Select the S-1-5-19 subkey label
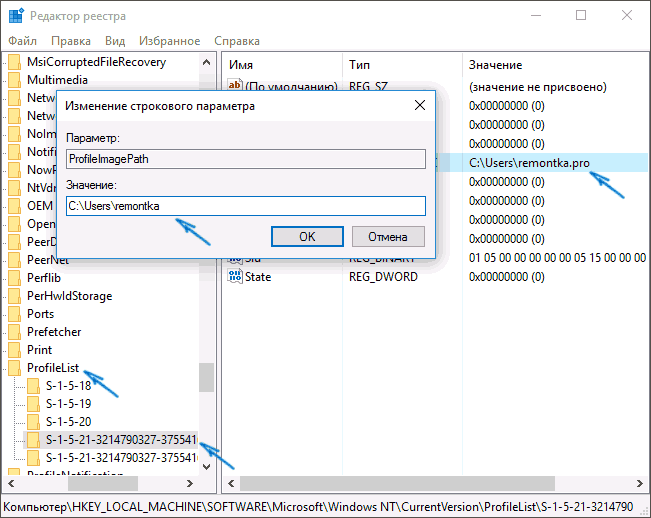Image resolution: width=651 pixels, height=518 pixels. coord(68,403)
